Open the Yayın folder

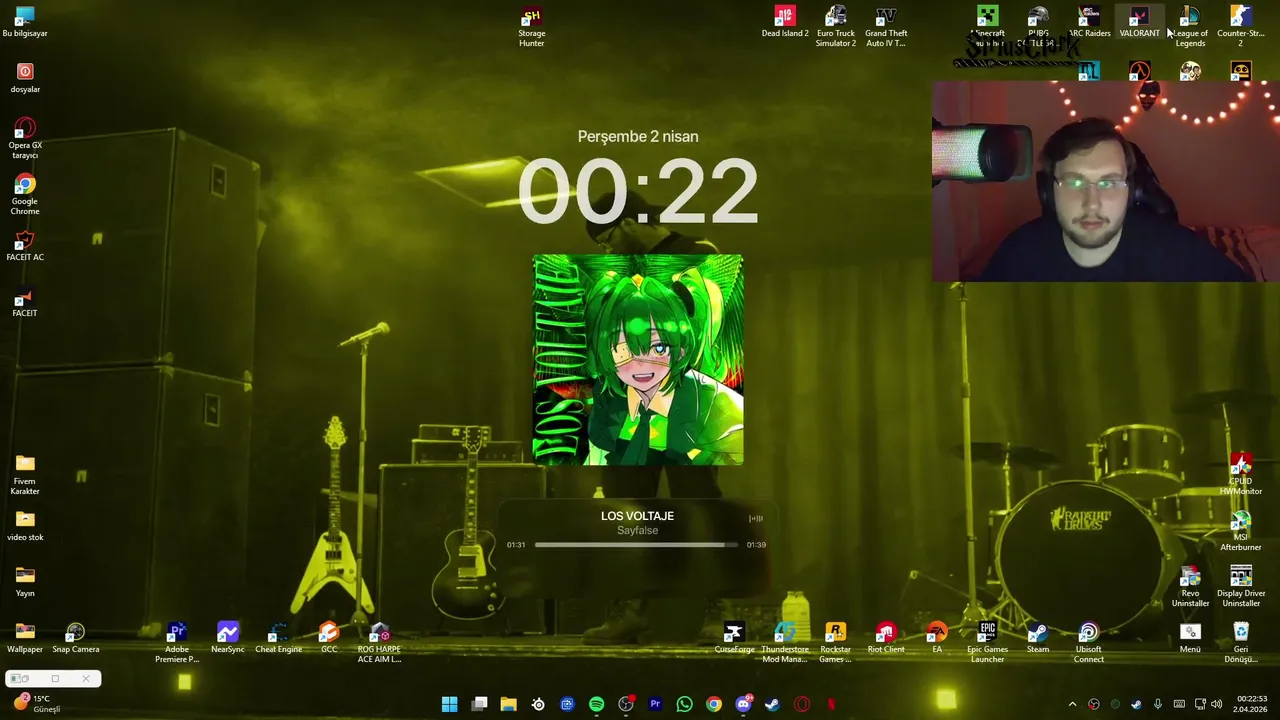pos(25,582)
